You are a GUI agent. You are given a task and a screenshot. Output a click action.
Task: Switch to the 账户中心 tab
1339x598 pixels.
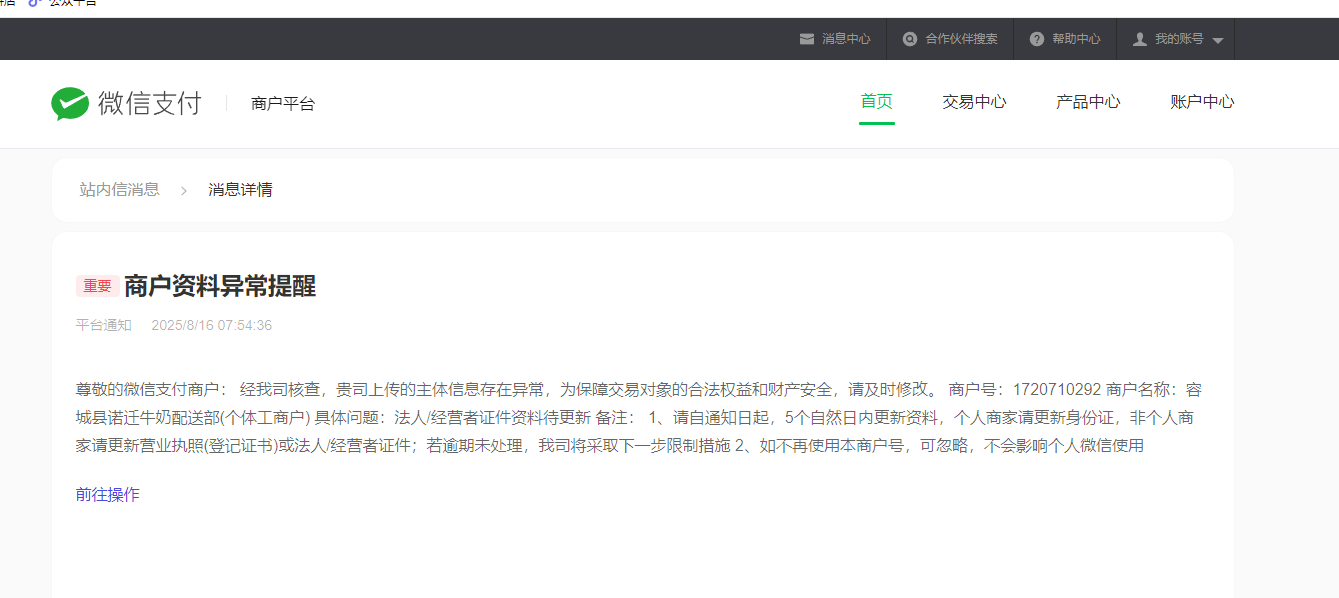tap(1202, 102)
